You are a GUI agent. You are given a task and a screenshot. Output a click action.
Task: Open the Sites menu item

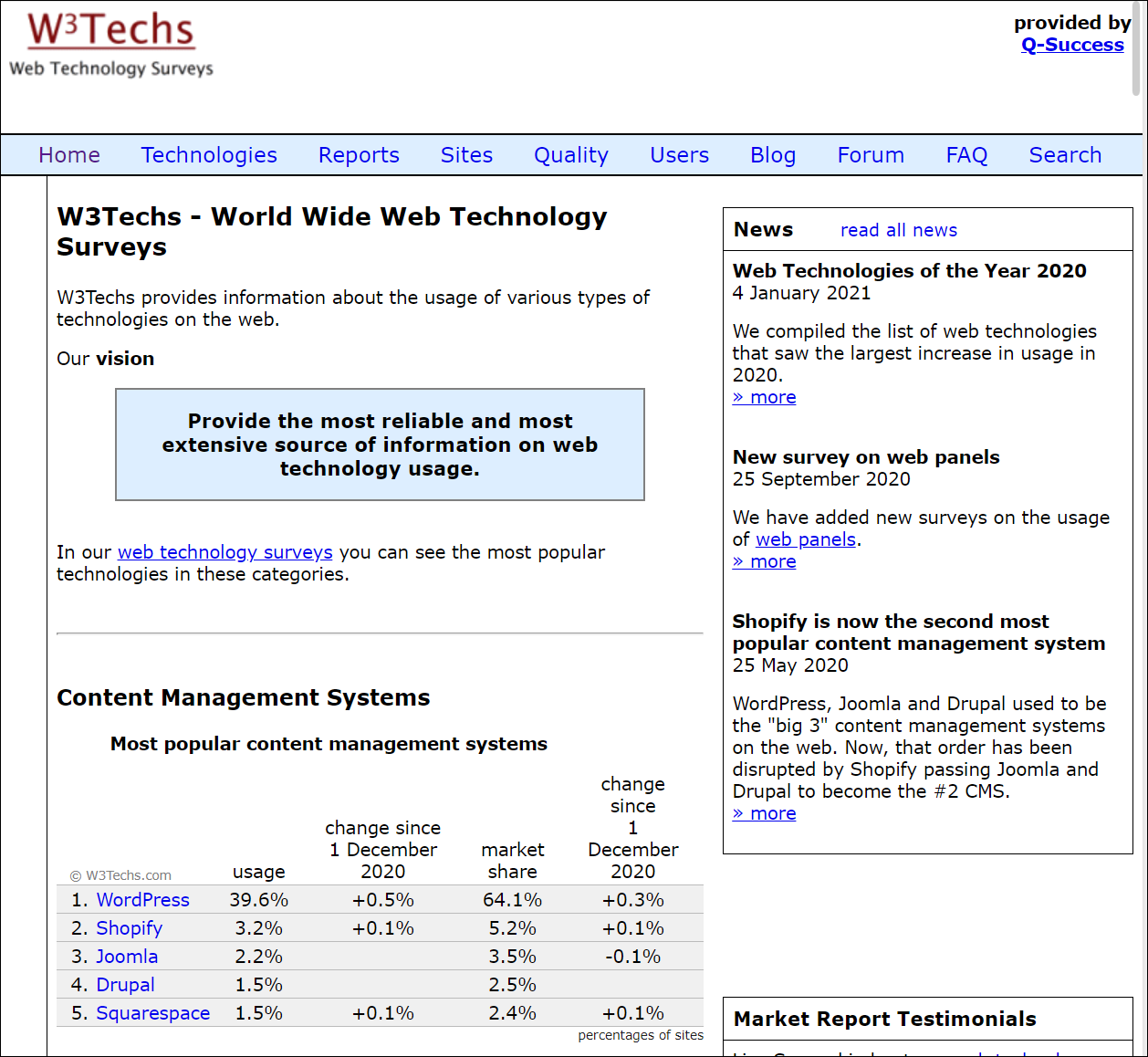coord(466,155)
